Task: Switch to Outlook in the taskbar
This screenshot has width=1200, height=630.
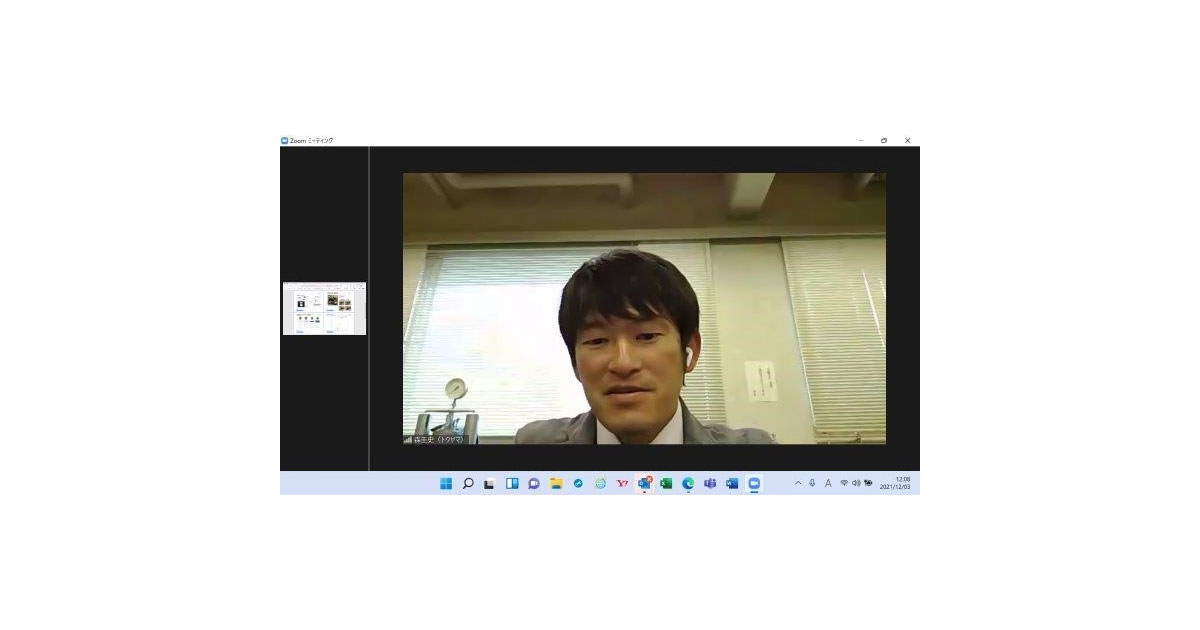Action: click(x=644, y=484)
